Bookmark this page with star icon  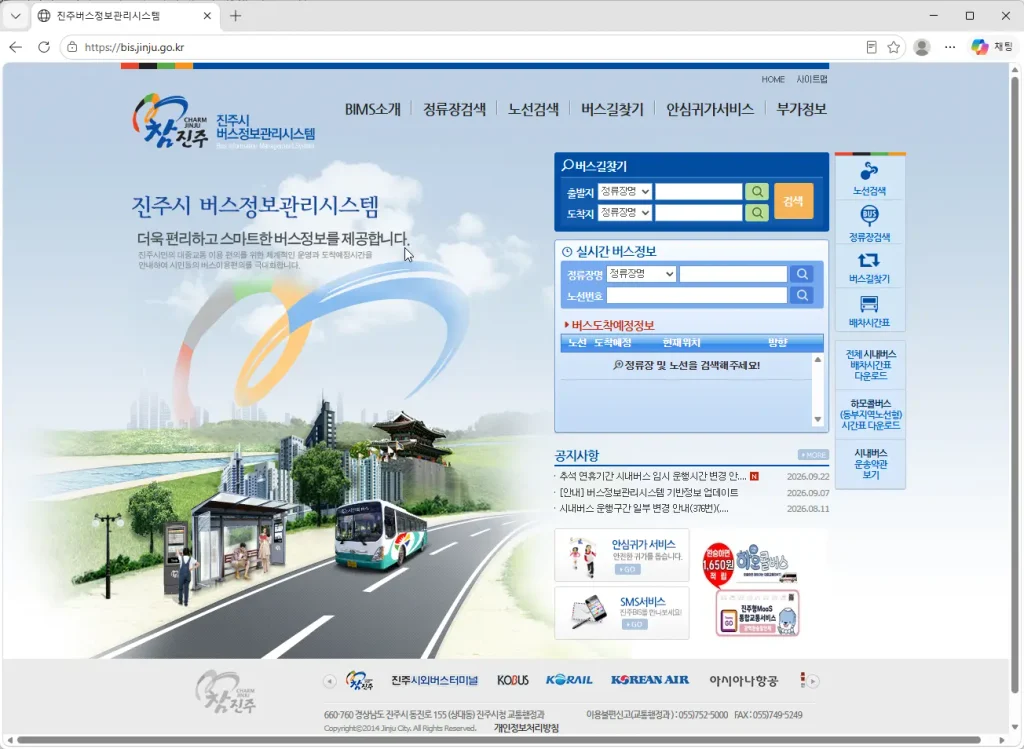[893, 47]
